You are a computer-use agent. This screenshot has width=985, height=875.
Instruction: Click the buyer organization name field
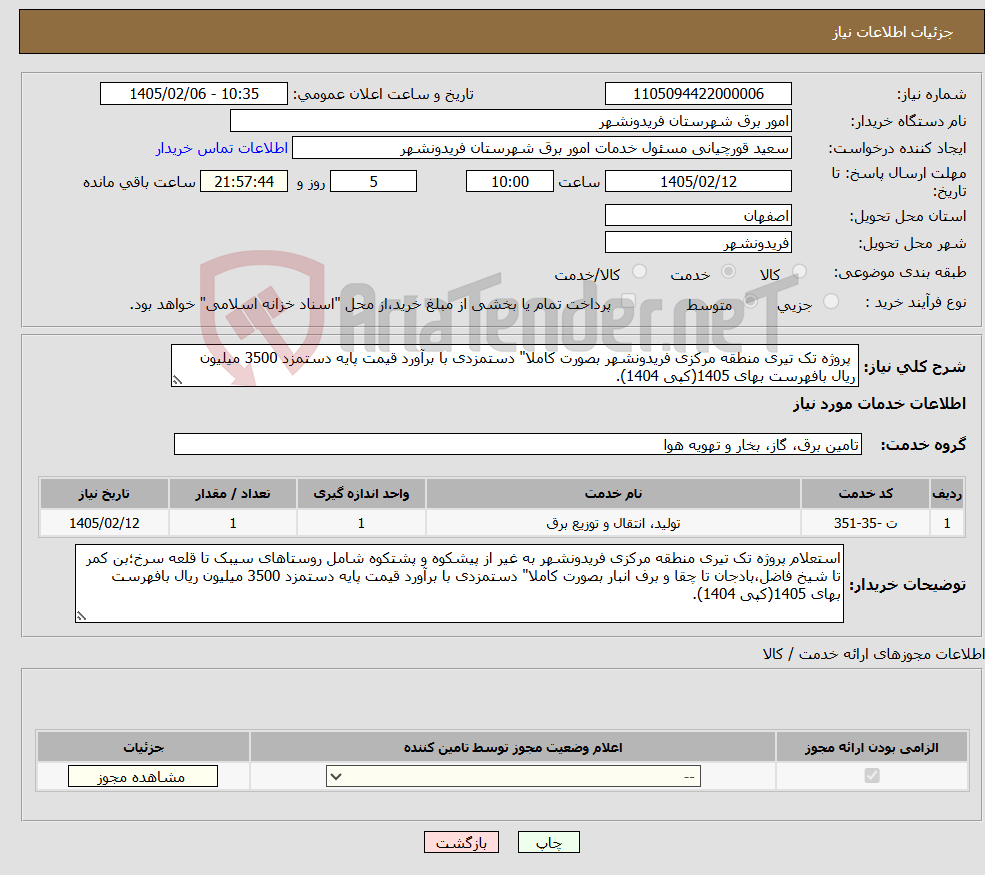(511, 121)
